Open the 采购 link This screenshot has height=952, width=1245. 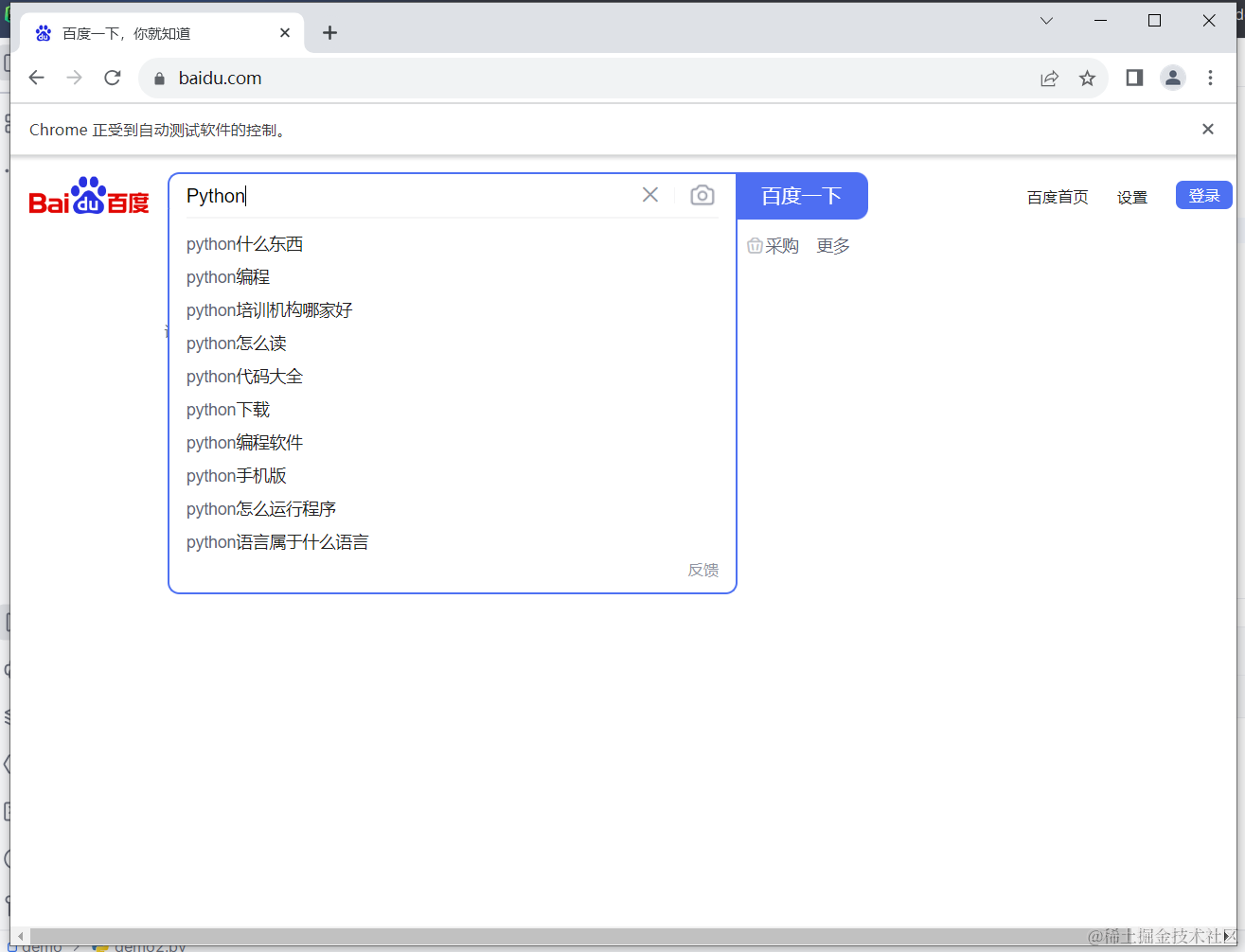774,246
